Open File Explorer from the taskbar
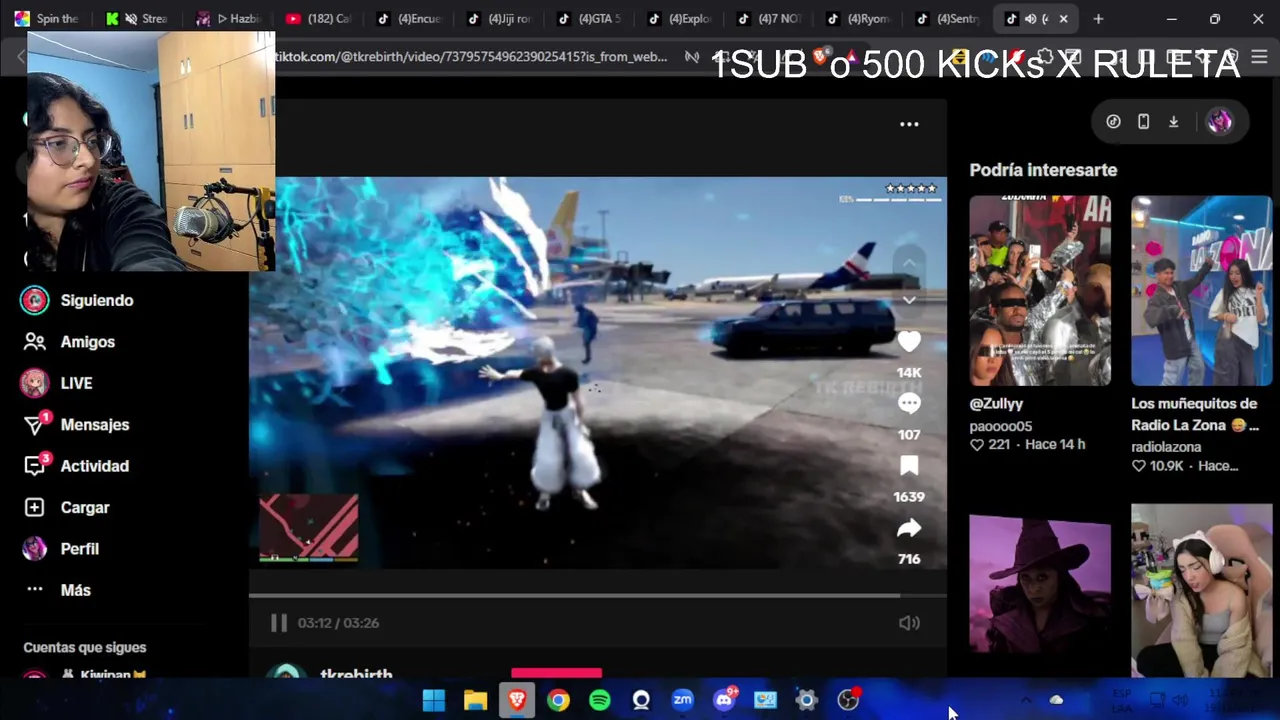The height and width of the screenshot is (720, 1280). pos(475,700)
